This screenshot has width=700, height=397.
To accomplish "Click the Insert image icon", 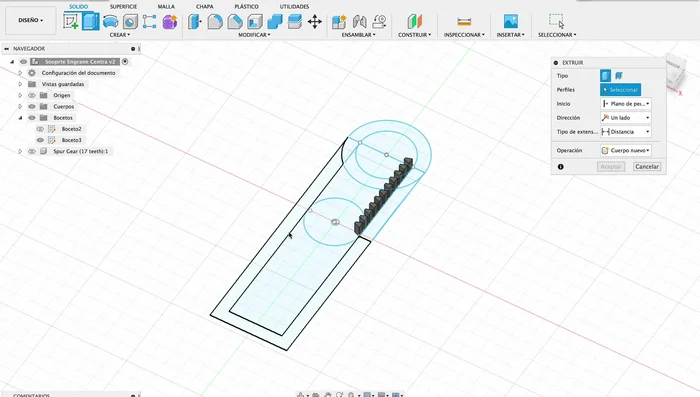I will click(x=511, y=21).
